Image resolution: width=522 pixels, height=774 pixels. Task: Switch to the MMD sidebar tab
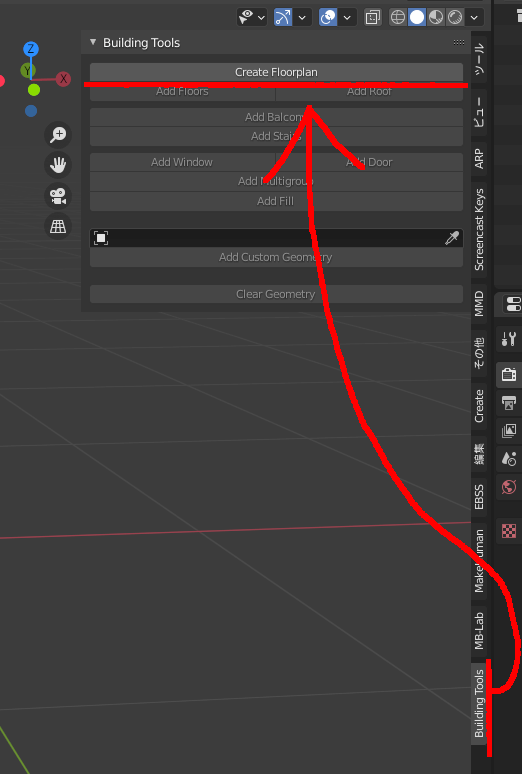[x=479, y=303]
